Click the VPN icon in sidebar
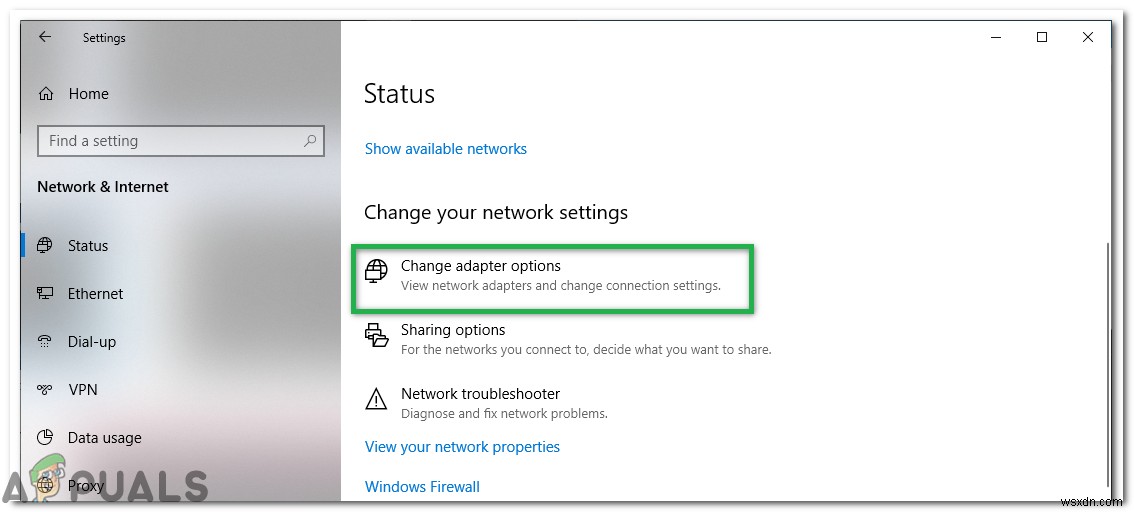 [45, 390]
